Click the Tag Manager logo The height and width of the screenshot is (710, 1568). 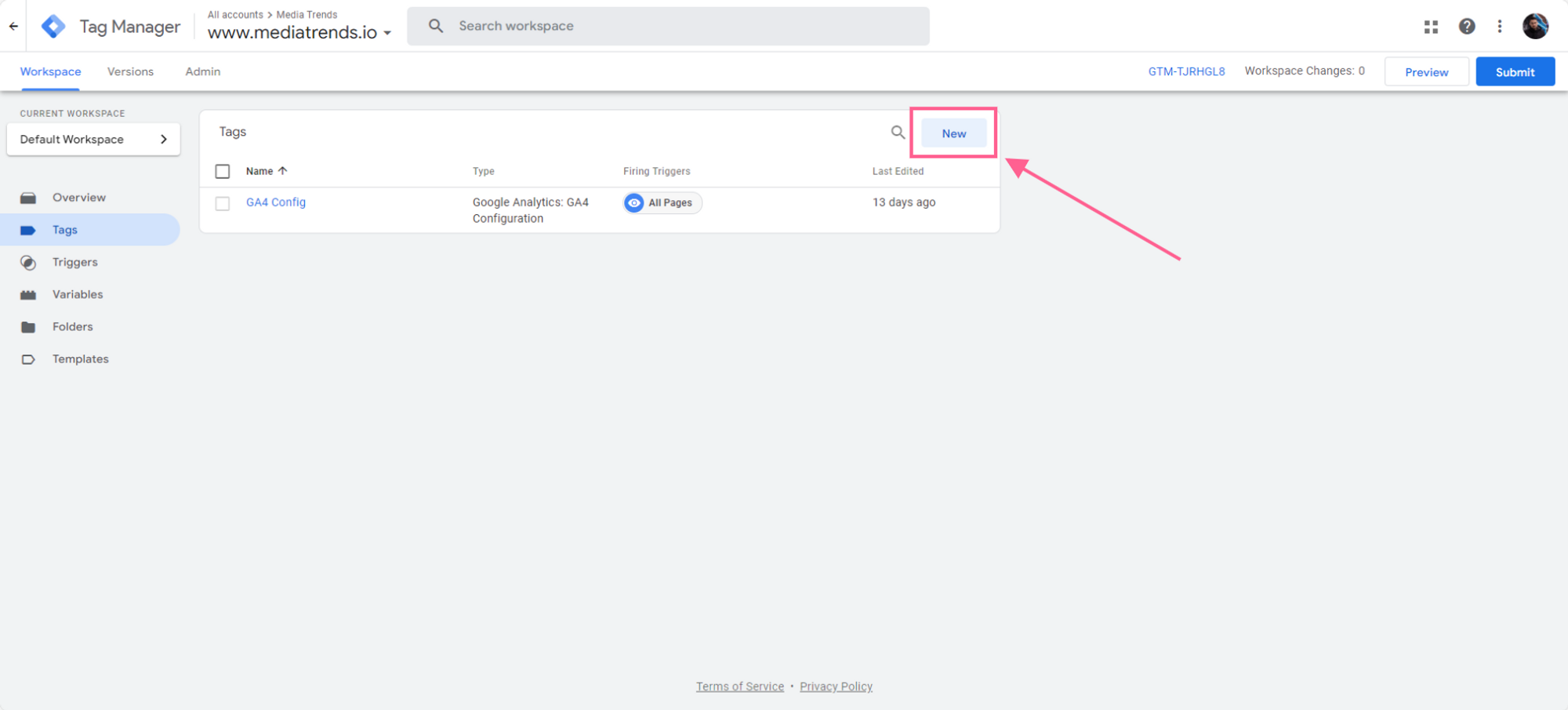coord(53,26)
